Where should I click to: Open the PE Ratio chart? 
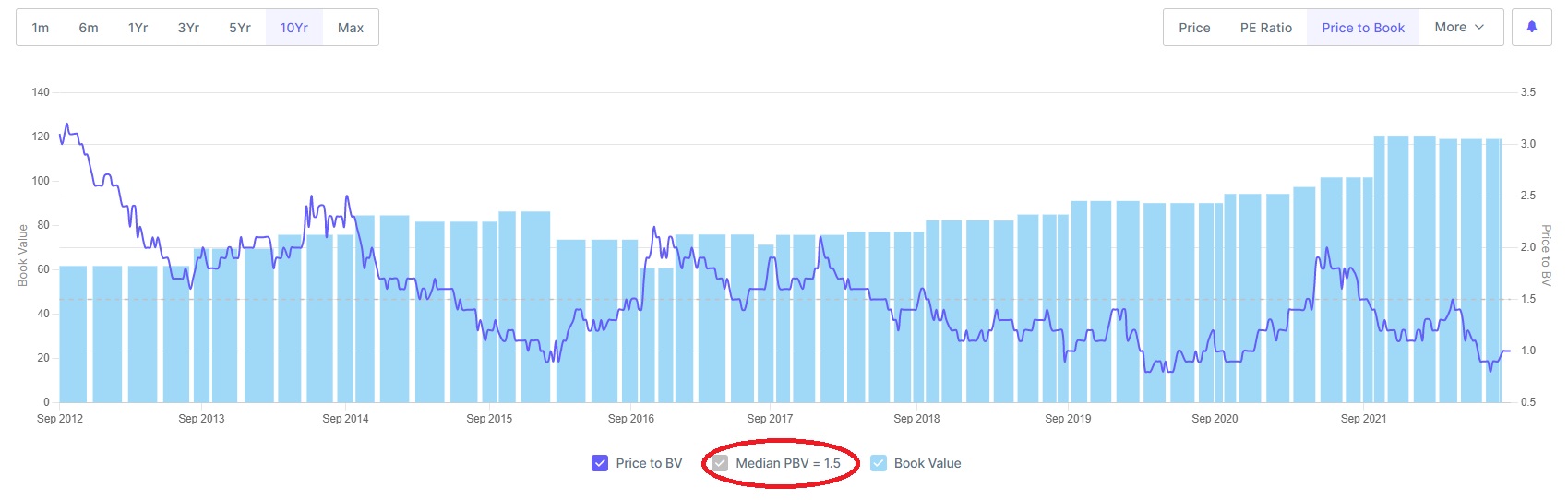(1266, 28)
